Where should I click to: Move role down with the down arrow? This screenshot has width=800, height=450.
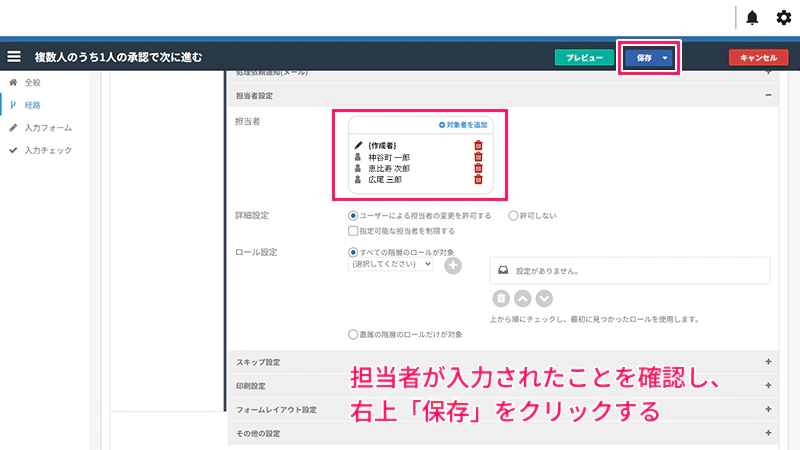544,298
